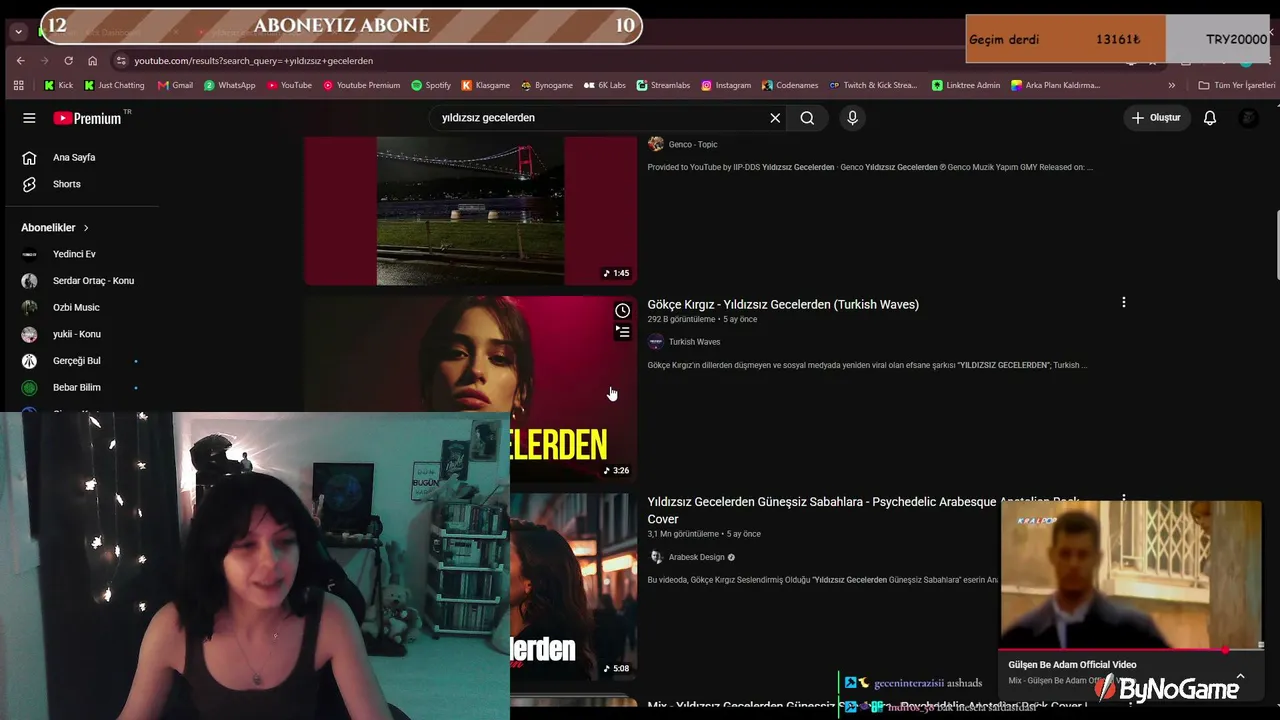Screen dimensions: 1280x720
Task: Expand the Abonelikler subscriptions section
Action: tap(56, 228)
